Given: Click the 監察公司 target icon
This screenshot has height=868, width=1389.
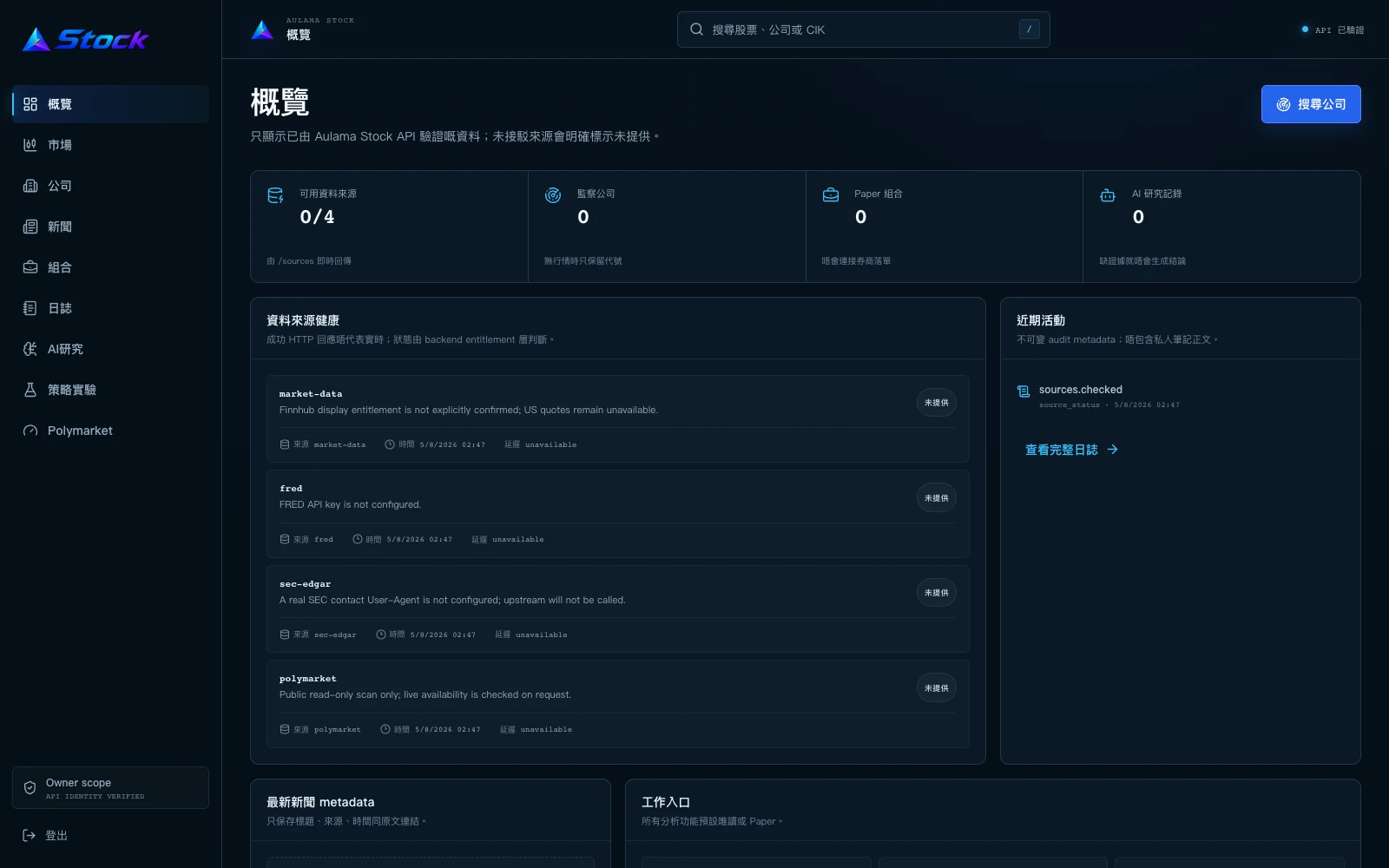Looking at the screenshot, I should (x=553, y=195).
